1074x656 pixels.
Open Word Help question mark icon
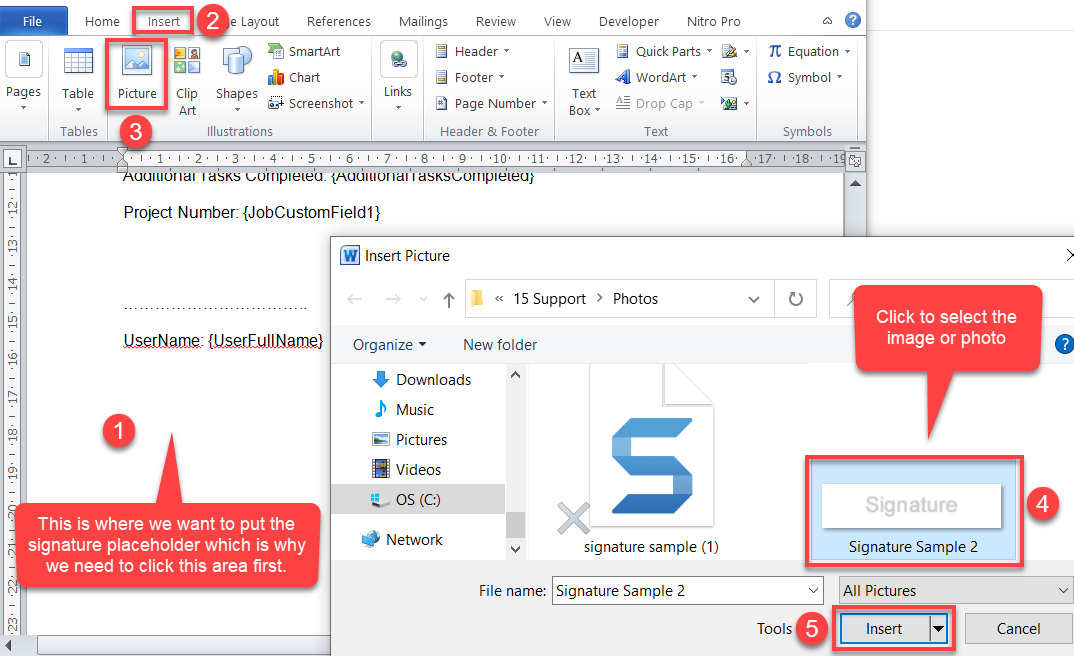(852, 20)
